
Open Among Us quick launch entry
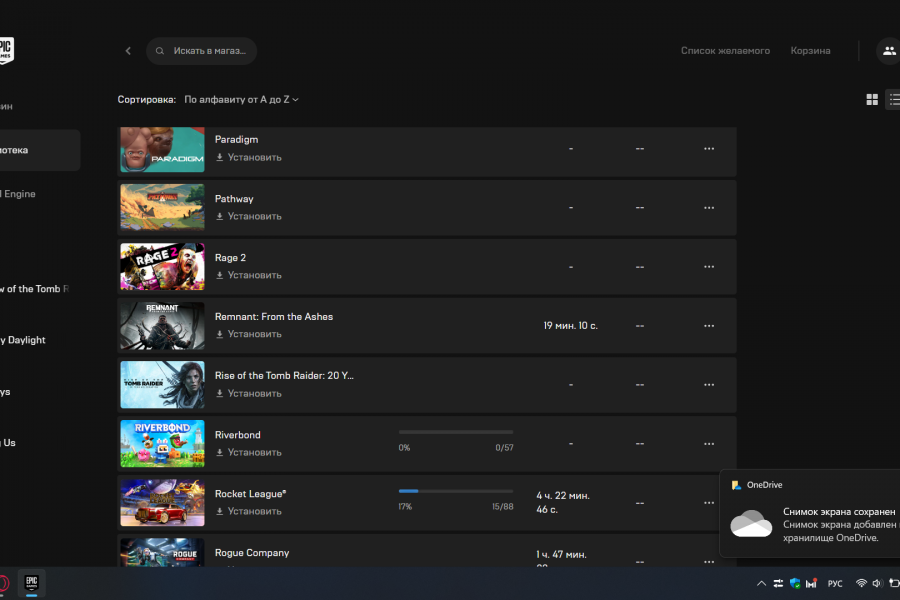(x=8, y=443)
